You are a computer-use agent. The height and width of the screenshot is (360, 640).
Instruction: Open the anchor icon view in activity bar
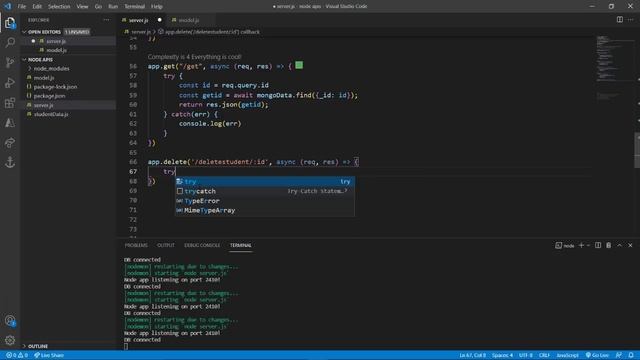pyautogui.click(x=10, y=162)
